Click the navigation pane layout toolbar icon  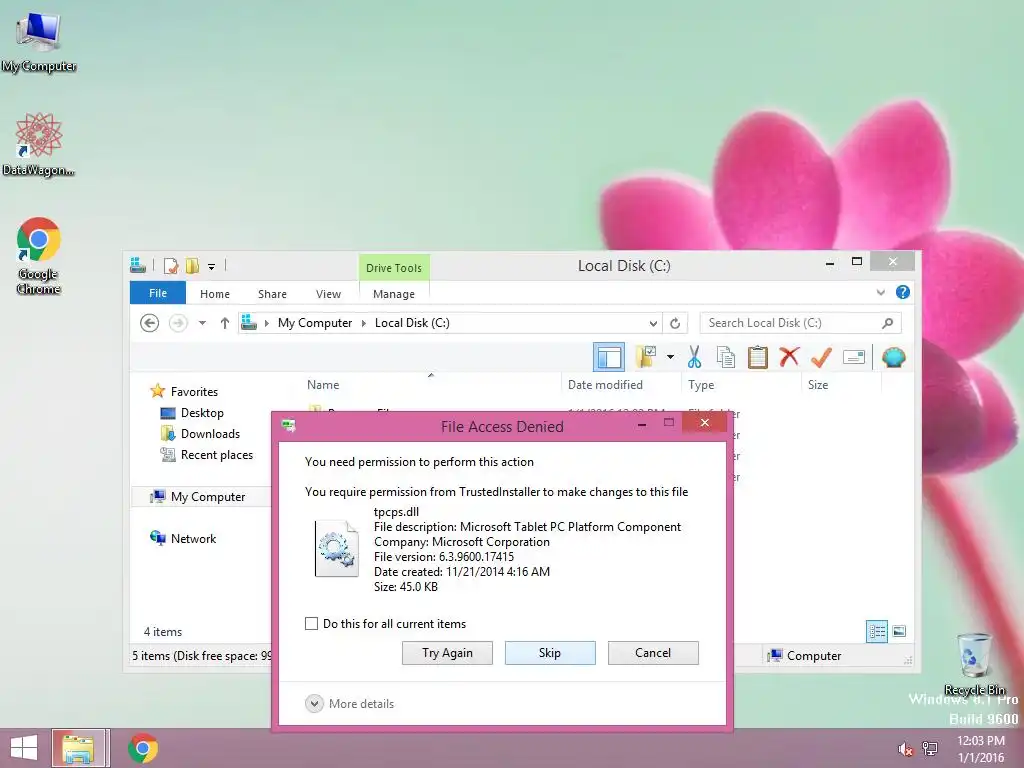click(609, 357)
